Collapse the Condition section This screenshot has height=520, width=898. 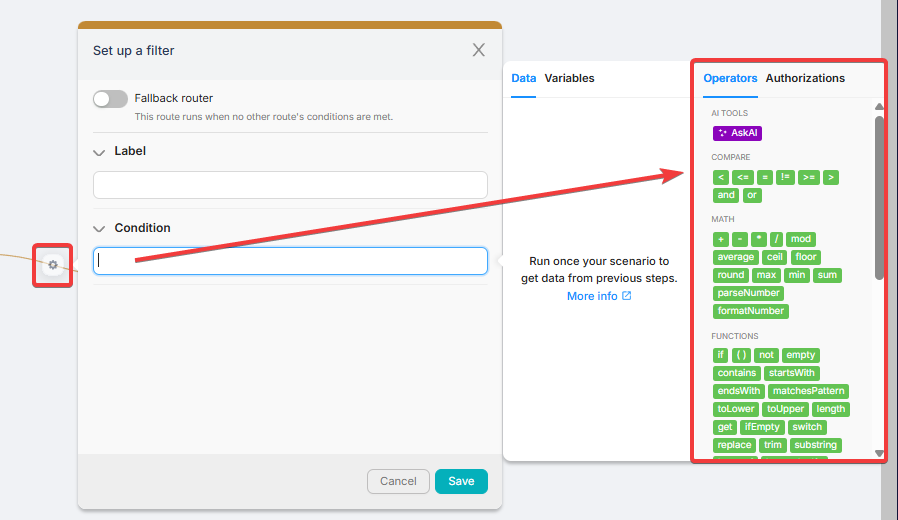point(99,229)
